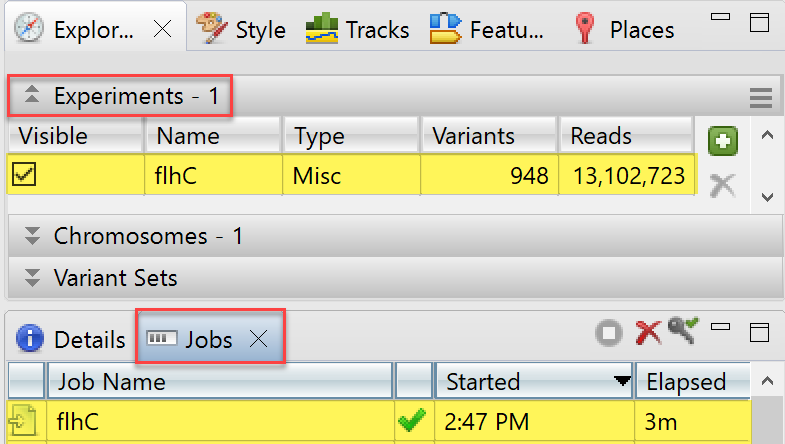Close the Jobs tab
Viewport: 785px width, 444px height.
click(x=258, y=339)
